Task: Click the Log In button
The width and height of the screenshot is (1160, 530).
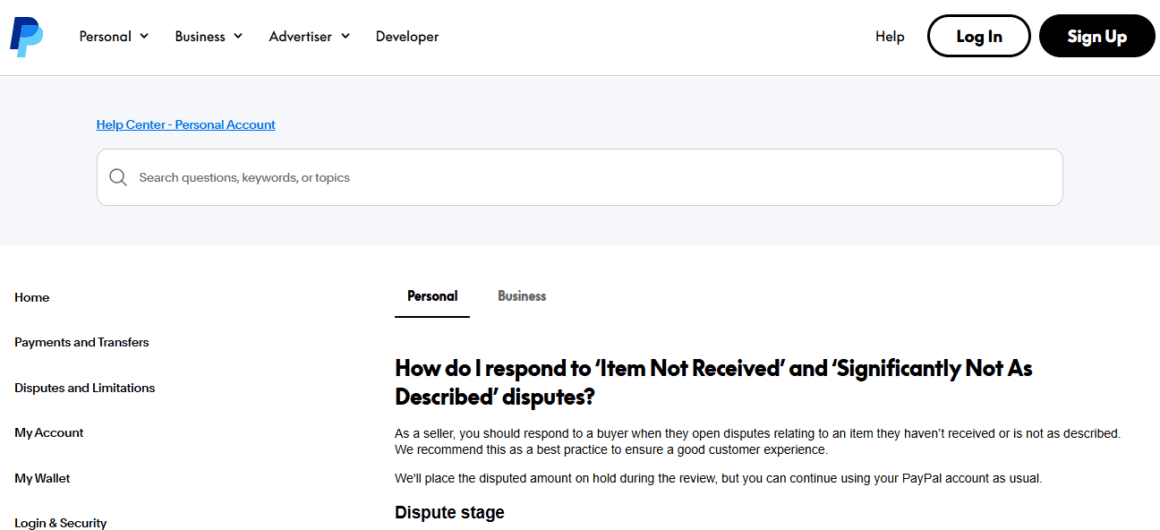Action: pos(979,36)
